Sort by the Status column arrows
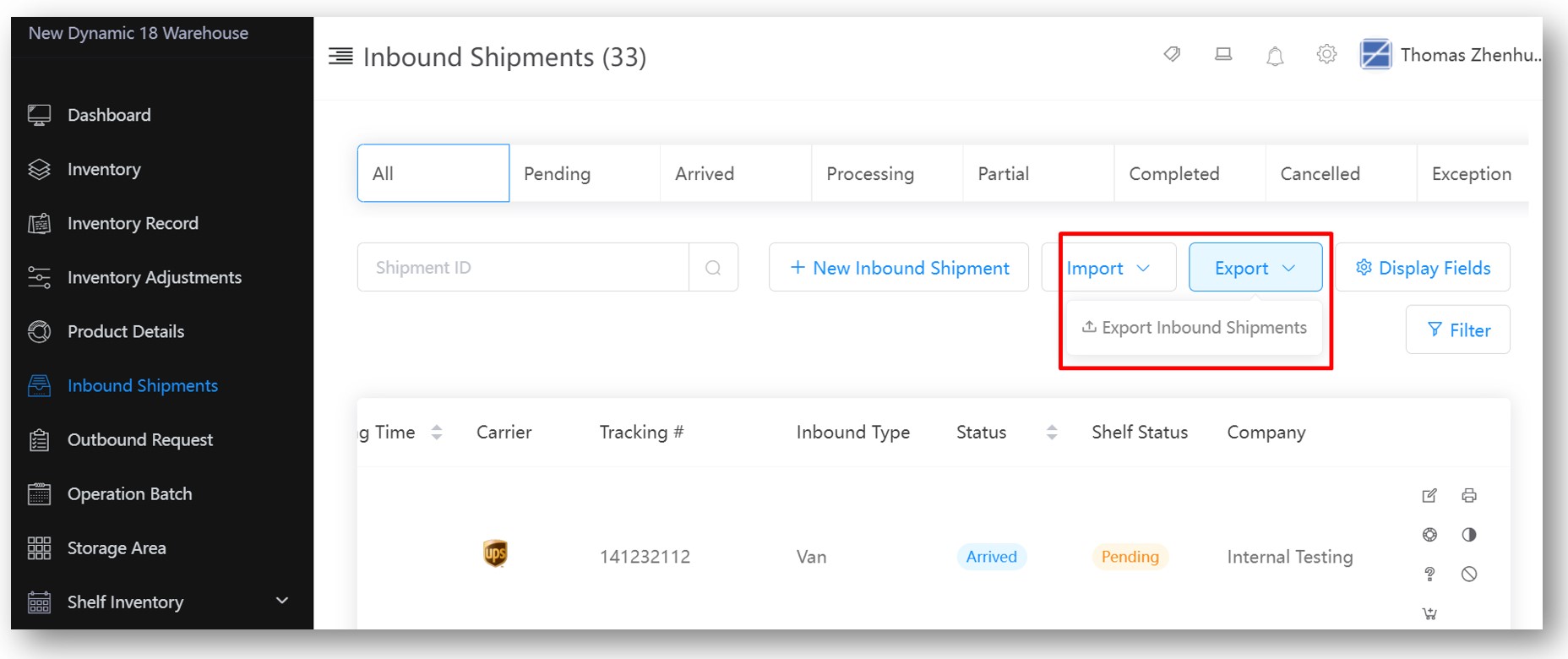Image resolution: width=1568 pixels, height=659 pixels. pos(1052,433)
